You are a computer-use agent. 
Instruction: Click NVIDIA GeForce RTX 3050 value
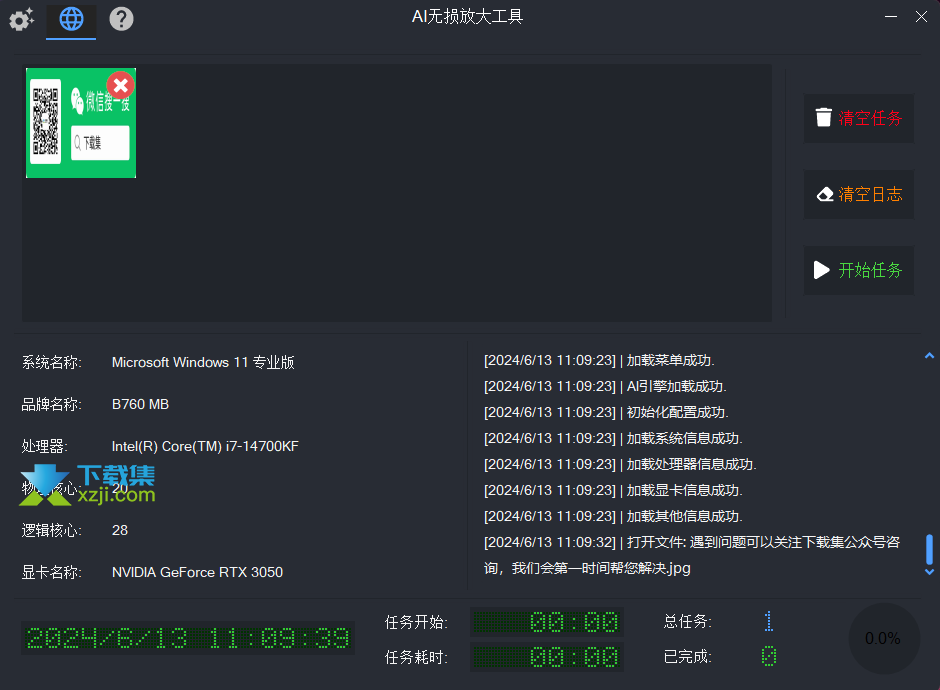pyautogui.click(x=197, y=573)
